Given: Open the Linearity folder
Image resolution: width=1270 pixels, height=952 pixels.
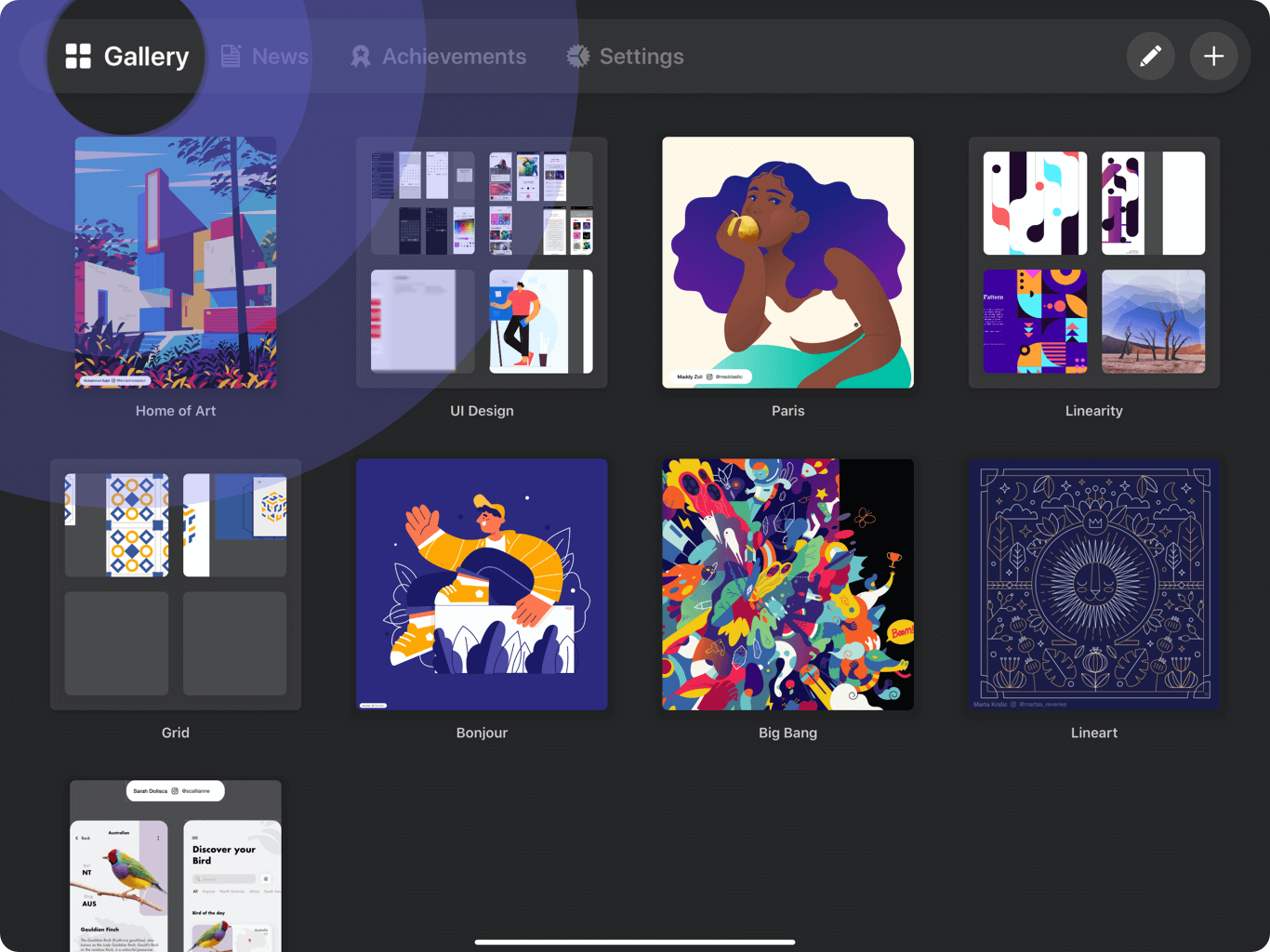Looking at the screenshot, I should pos(1094,262).
